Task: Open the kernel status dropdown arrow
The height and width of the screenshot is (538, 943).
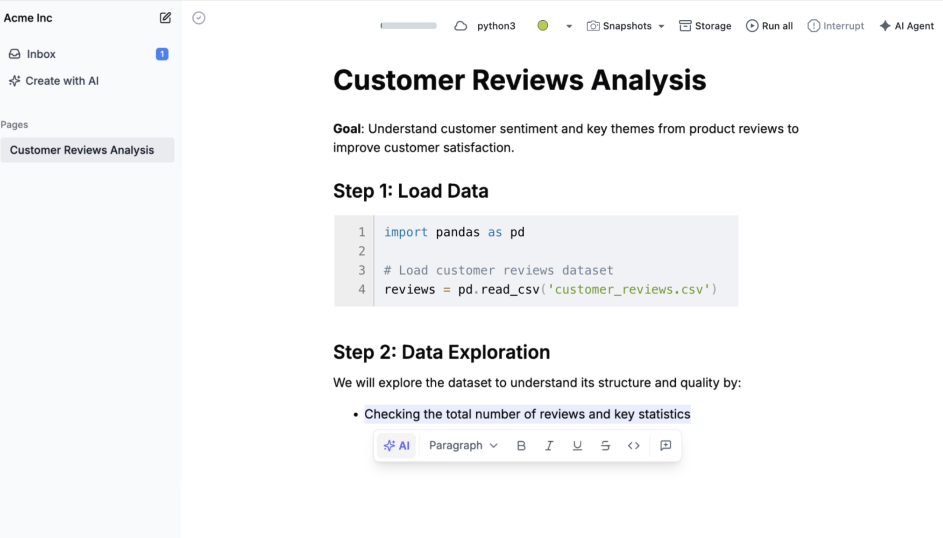Action: [x=569, y=26]
